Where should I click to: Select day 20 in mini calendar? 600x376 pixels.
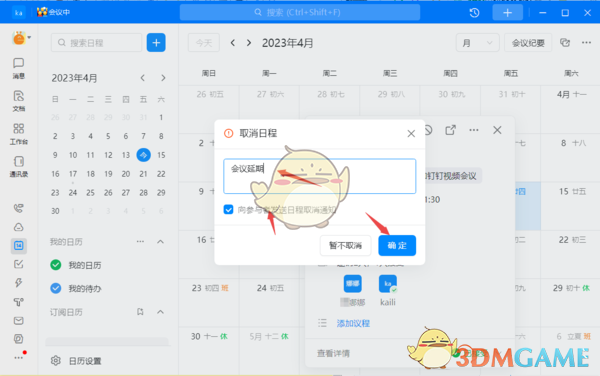126,174
